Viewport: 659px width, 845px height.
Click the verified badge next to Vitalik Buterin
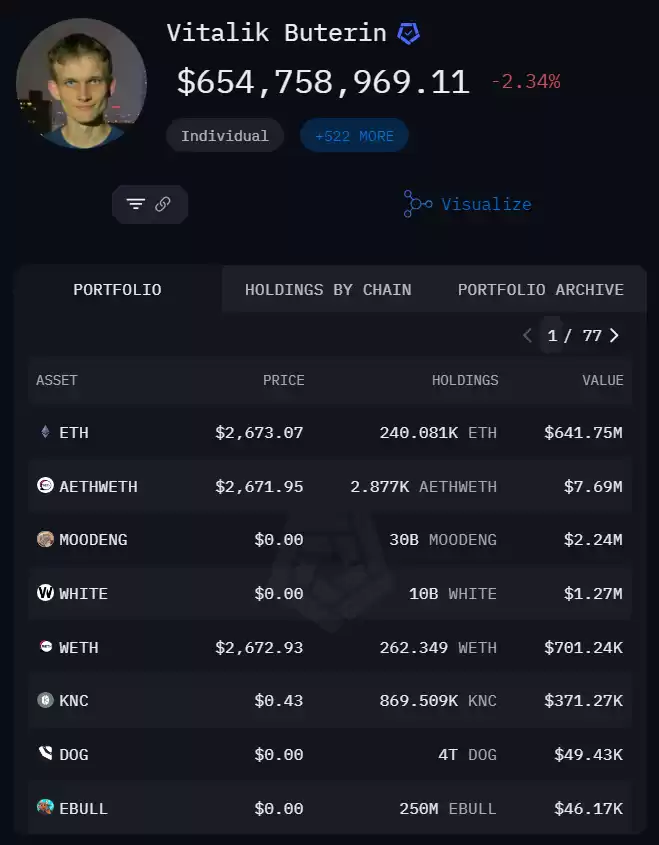point(408,33)
